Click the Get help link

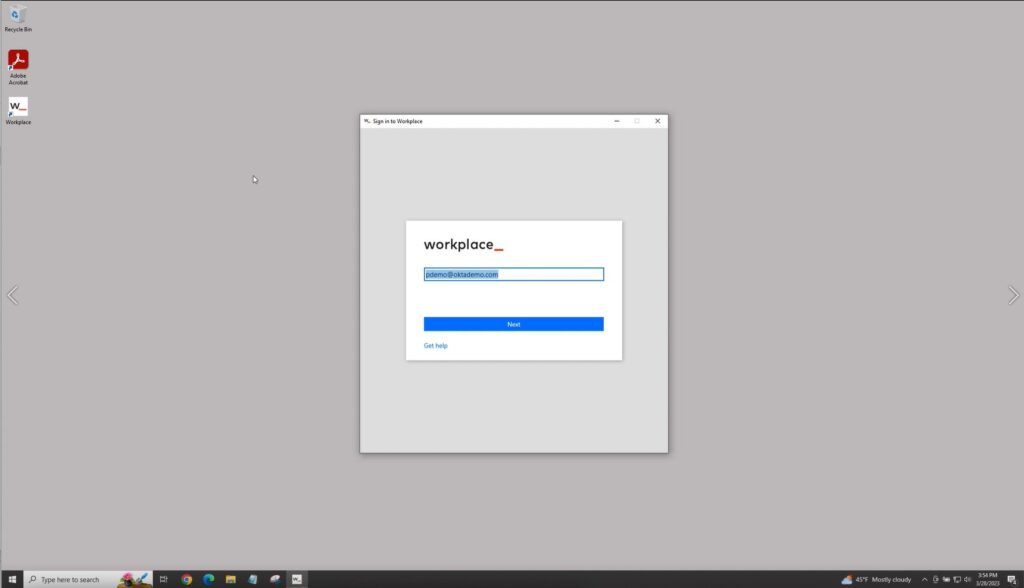pyautogui.click(x=436, y=346)
